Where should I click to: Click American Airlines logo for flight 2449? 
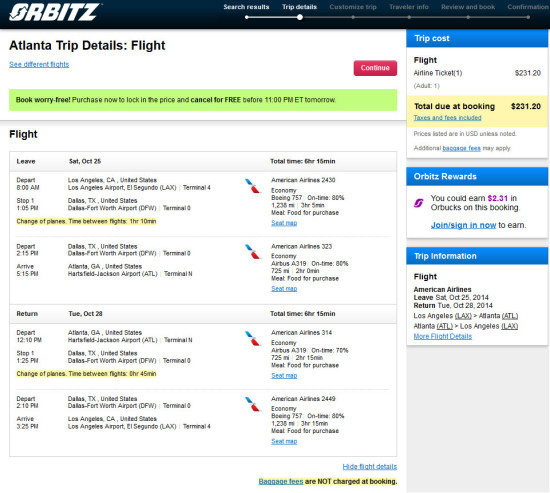coord(253,404)
